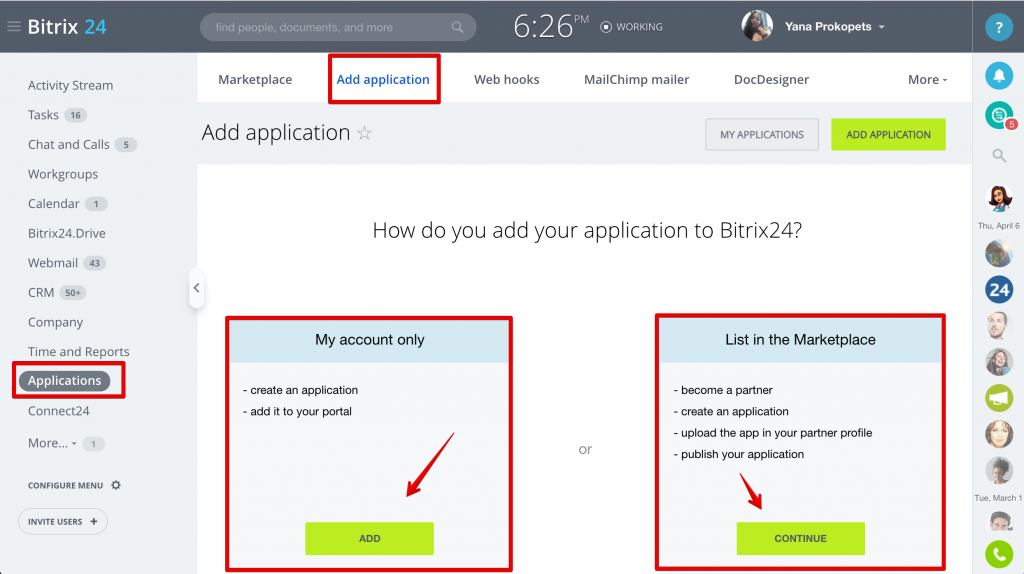The height and width of the screenshot is (574, 1024).
Task: Click the CONFIGURE MENU link
Action: pyautogui.click(x=65, y=485)
